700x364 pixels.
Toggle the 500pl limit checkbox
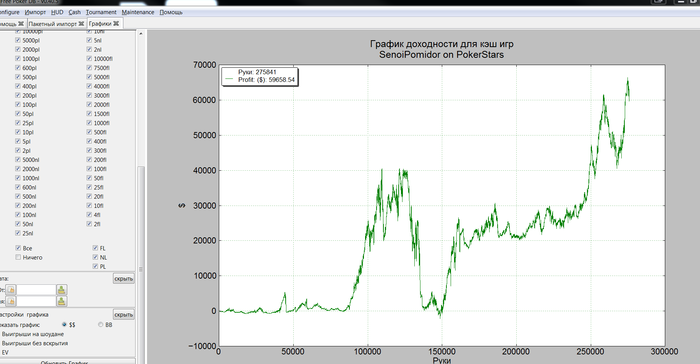click(18, 77)
